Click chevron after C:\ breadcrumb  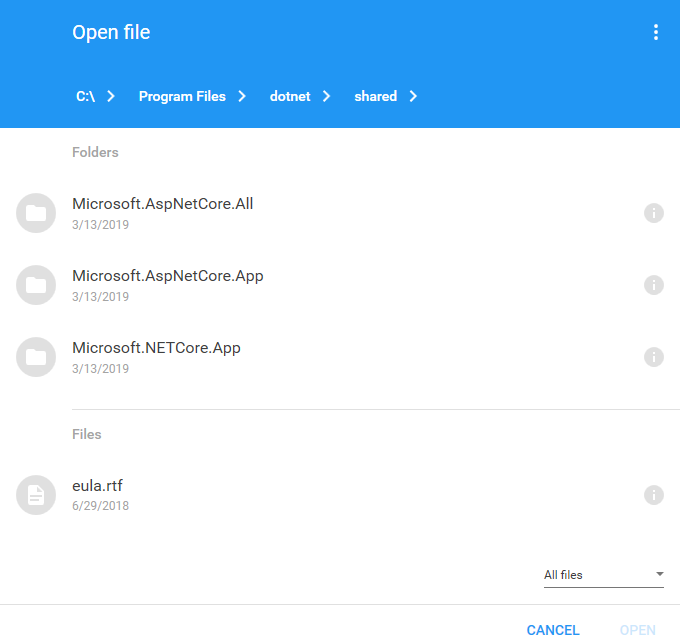pyautogui.click(x=111, y=96)
